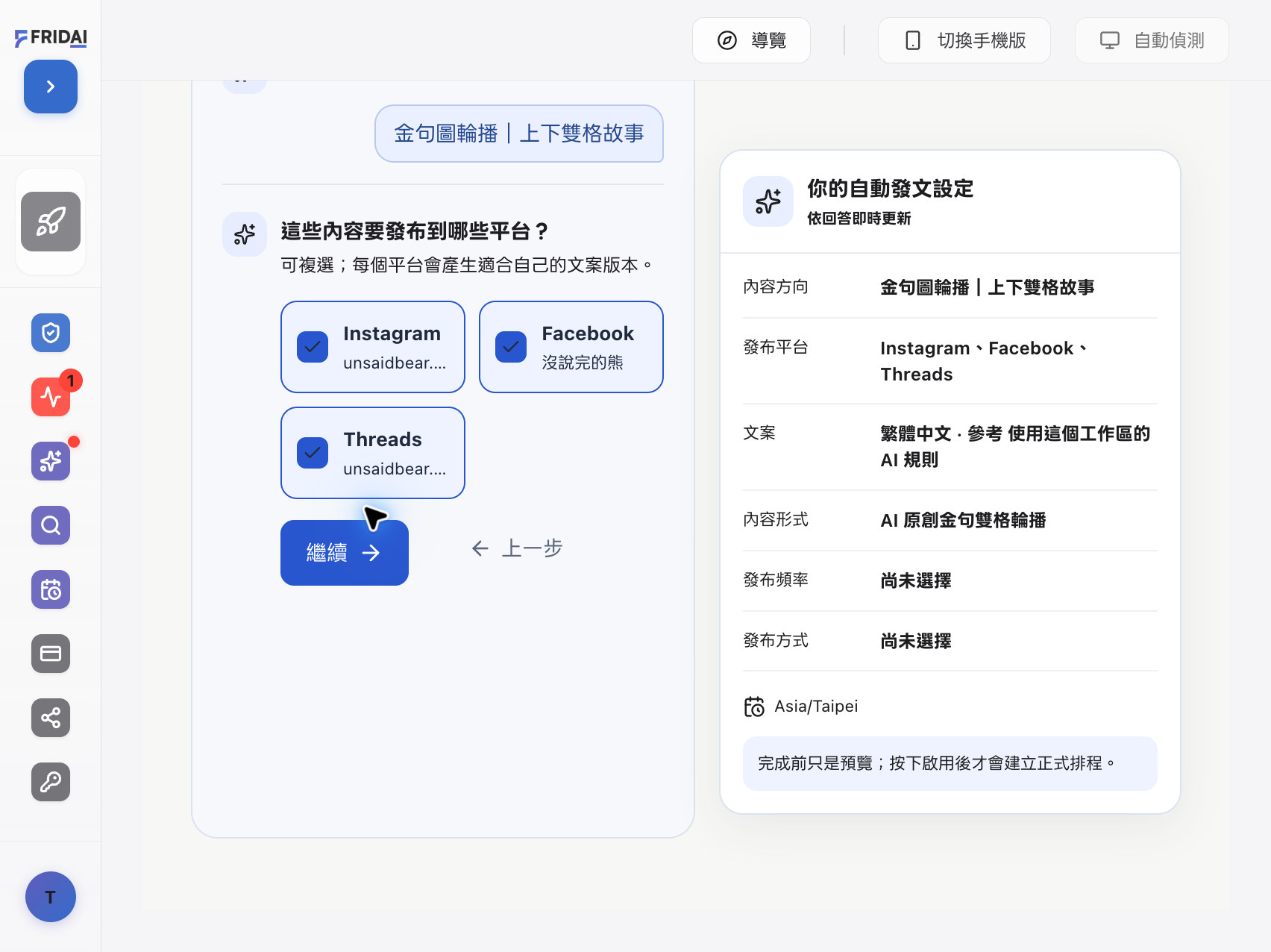Switch to mobile view with 切換手機版
This screenshot has width=1271, height=952.
(964, 40)
